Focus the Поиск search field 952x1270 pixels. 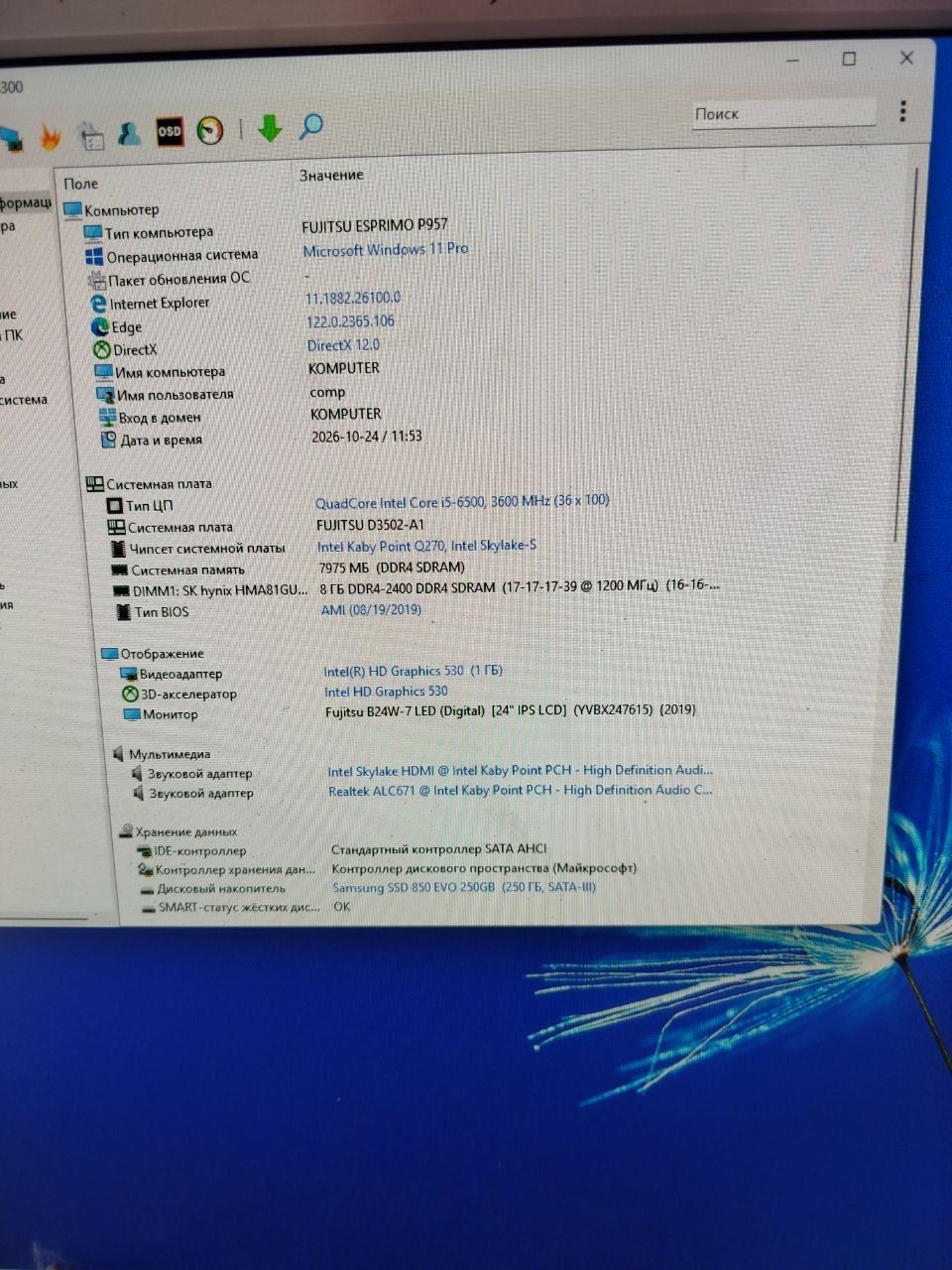[783, 113]
